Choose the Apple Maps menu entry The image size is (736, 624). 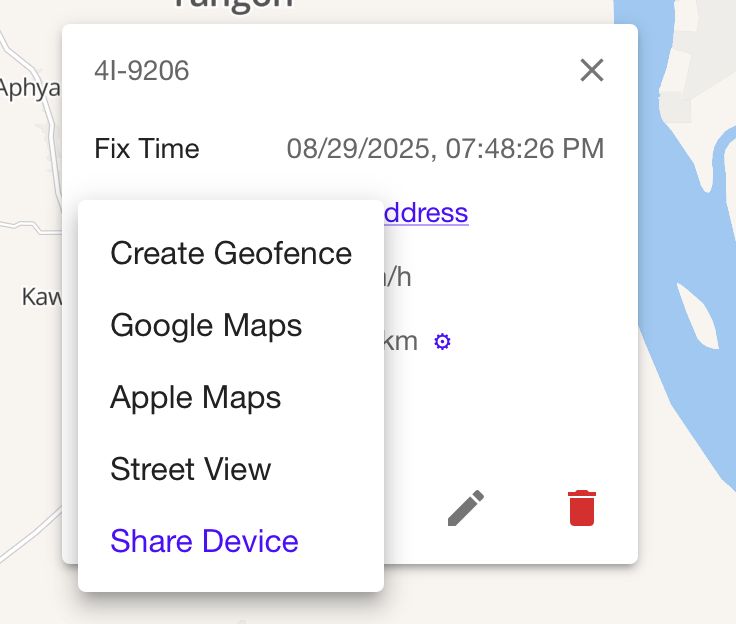[x=196, y=397]
